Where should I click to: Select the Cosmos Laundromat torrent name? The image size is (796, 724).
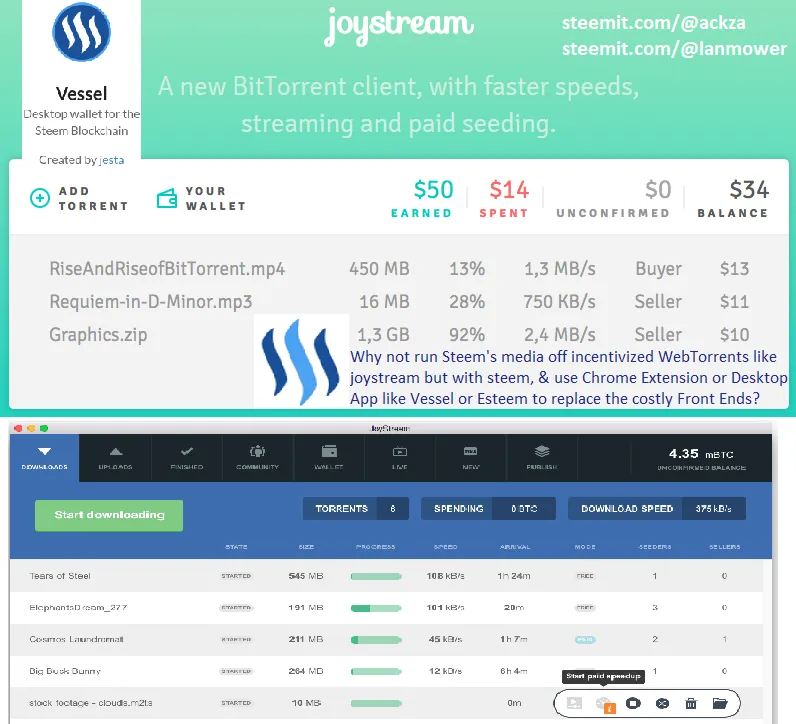(x=76, y=640)
